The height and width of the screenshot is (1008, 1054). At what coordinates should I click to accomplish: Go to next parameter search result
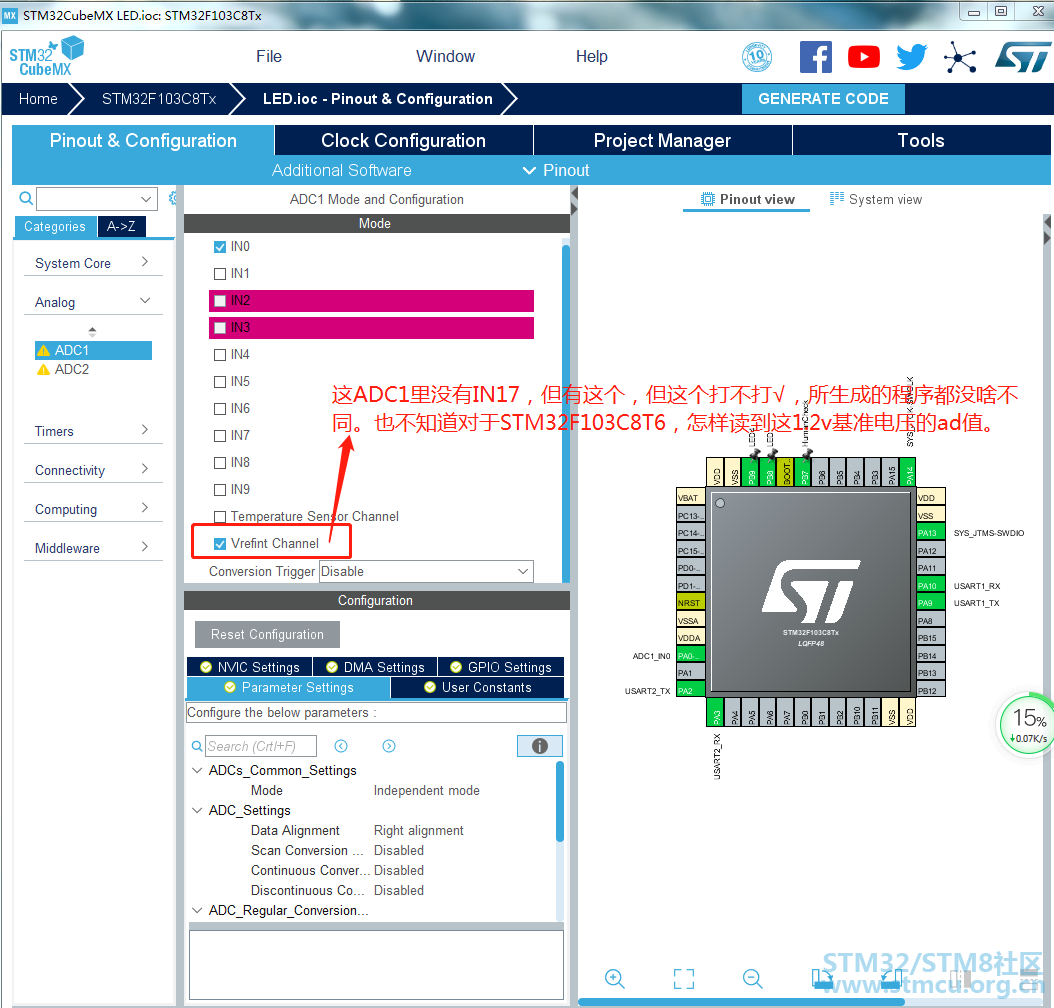pyautogui.click(x=389, y=746)
